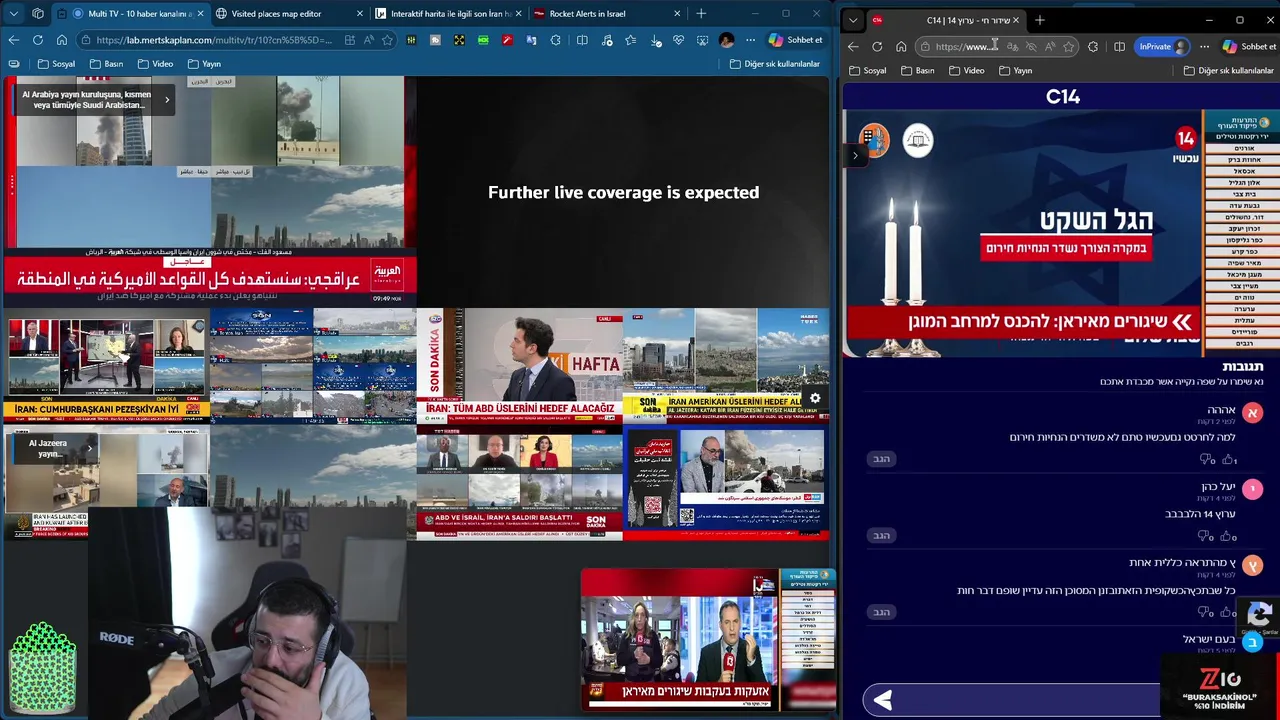This screenshot has width=1280, height=720.
Task: Expand the Al Jazeera yayın notice chevron
Action: click(89, 448)
